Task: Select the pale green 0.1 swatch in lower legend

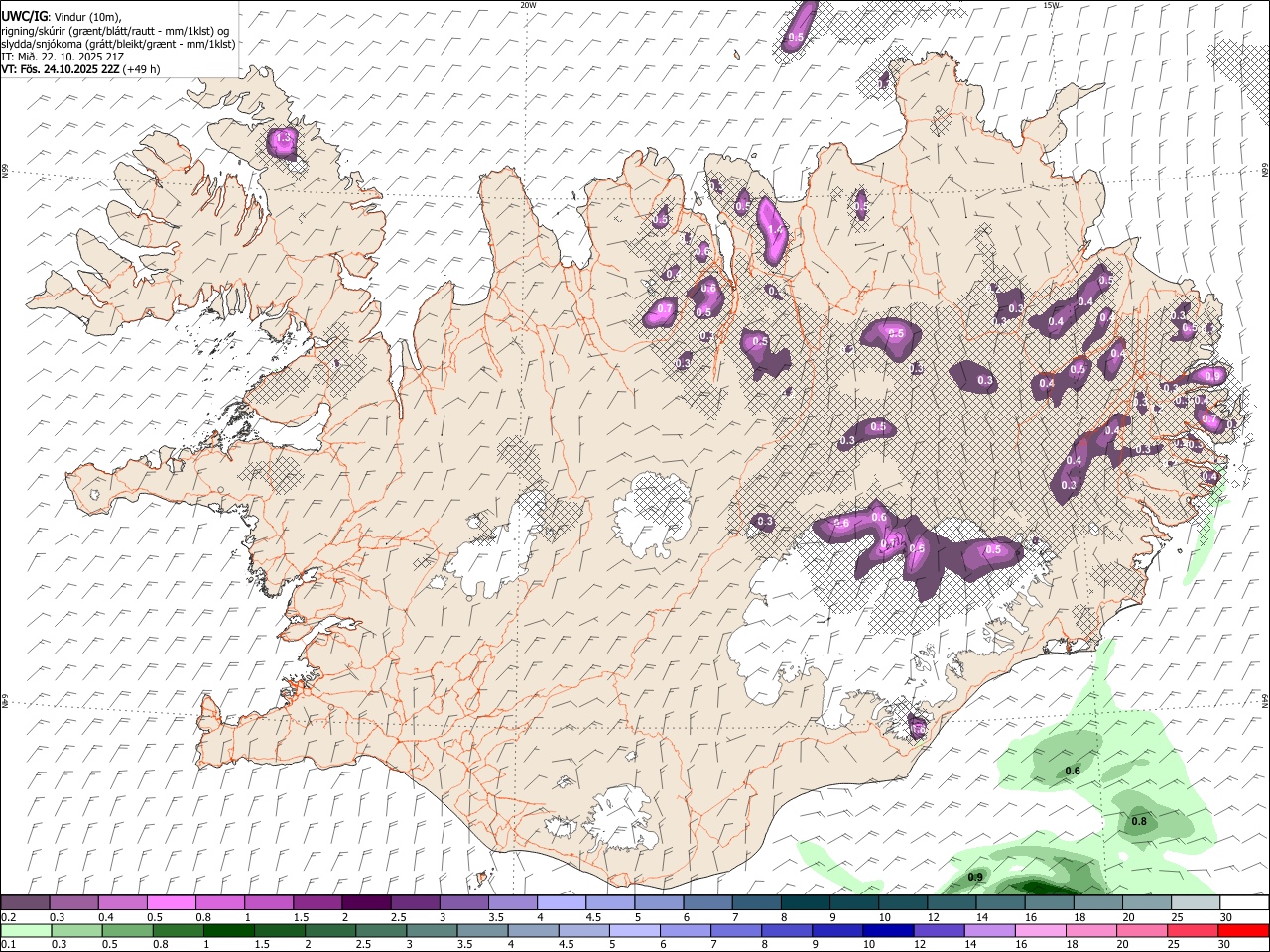Action: click(x=26, y=930)
